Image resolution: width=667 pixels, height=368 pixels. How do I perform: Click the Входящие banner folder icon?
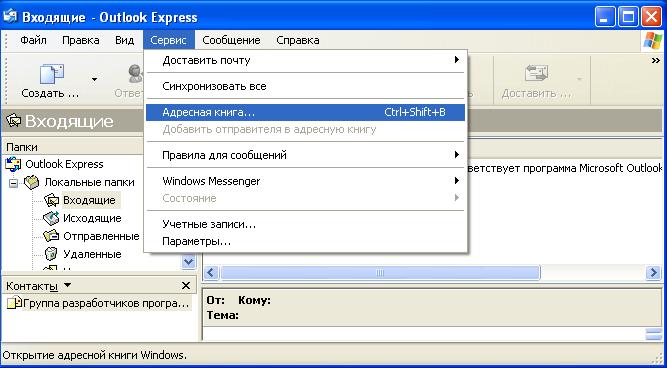13,121
